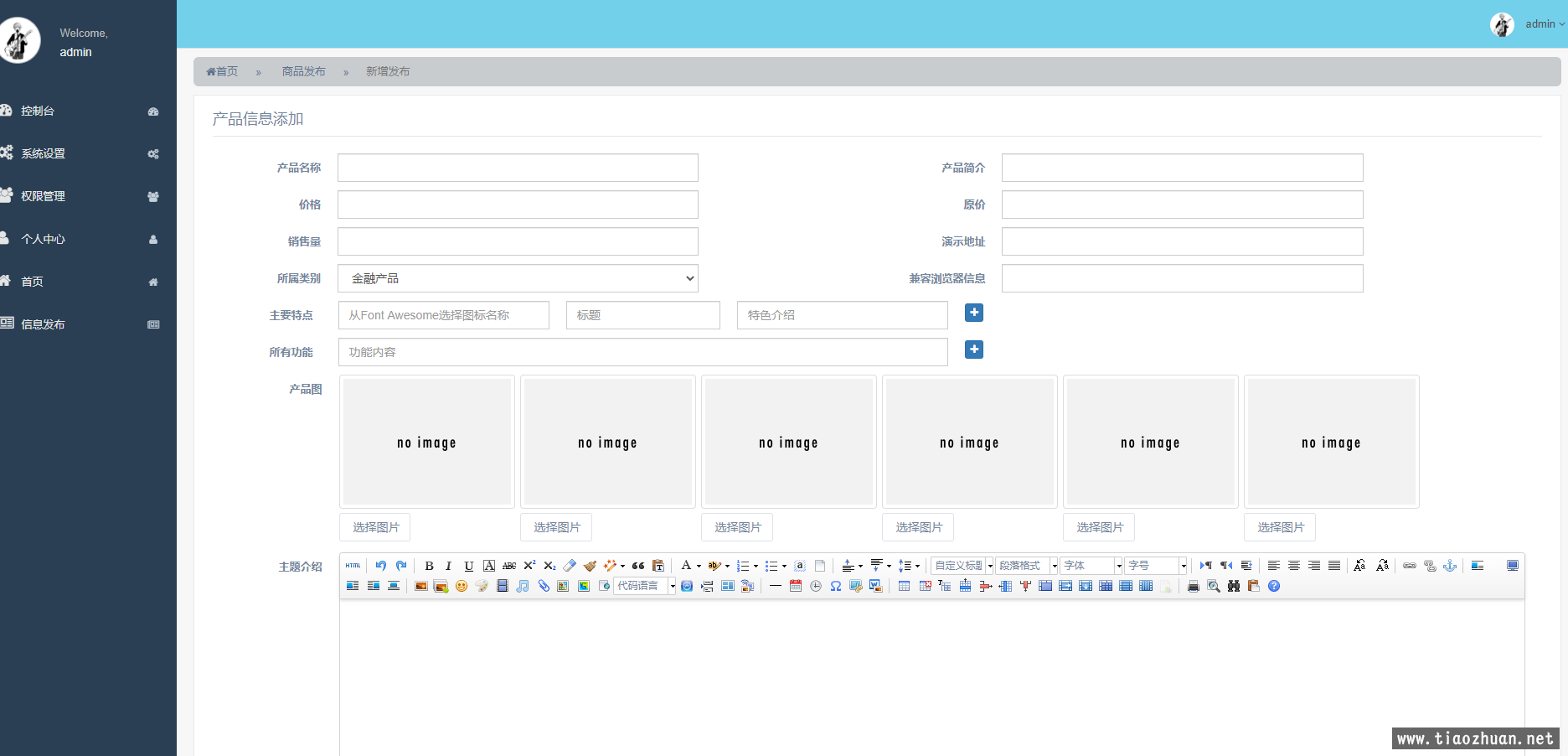The image size is (1568, 756).
Task: Toggle underline formatting in the editor
Action: [468, 566]
